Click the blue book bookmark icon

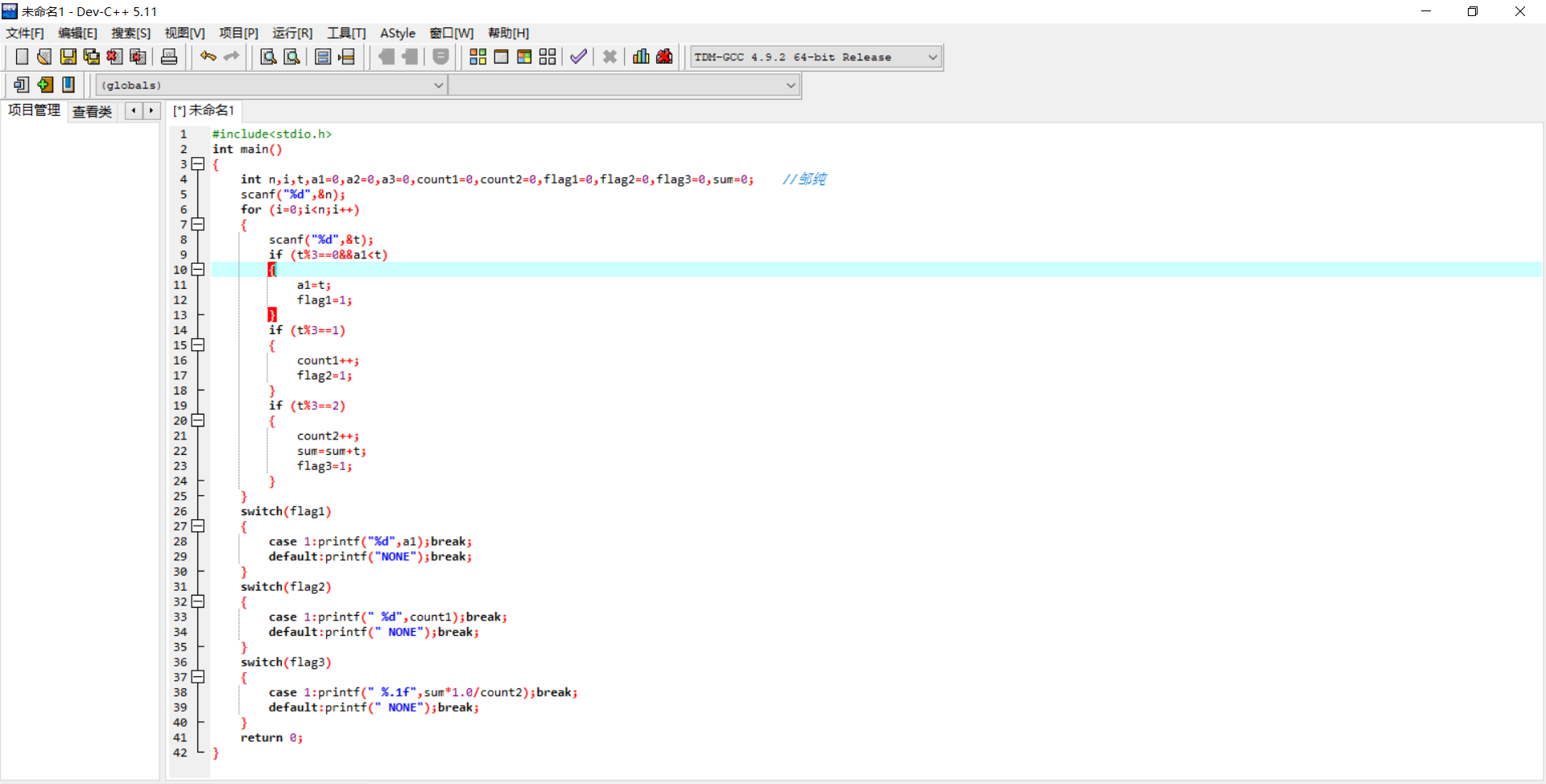point(68,85)
